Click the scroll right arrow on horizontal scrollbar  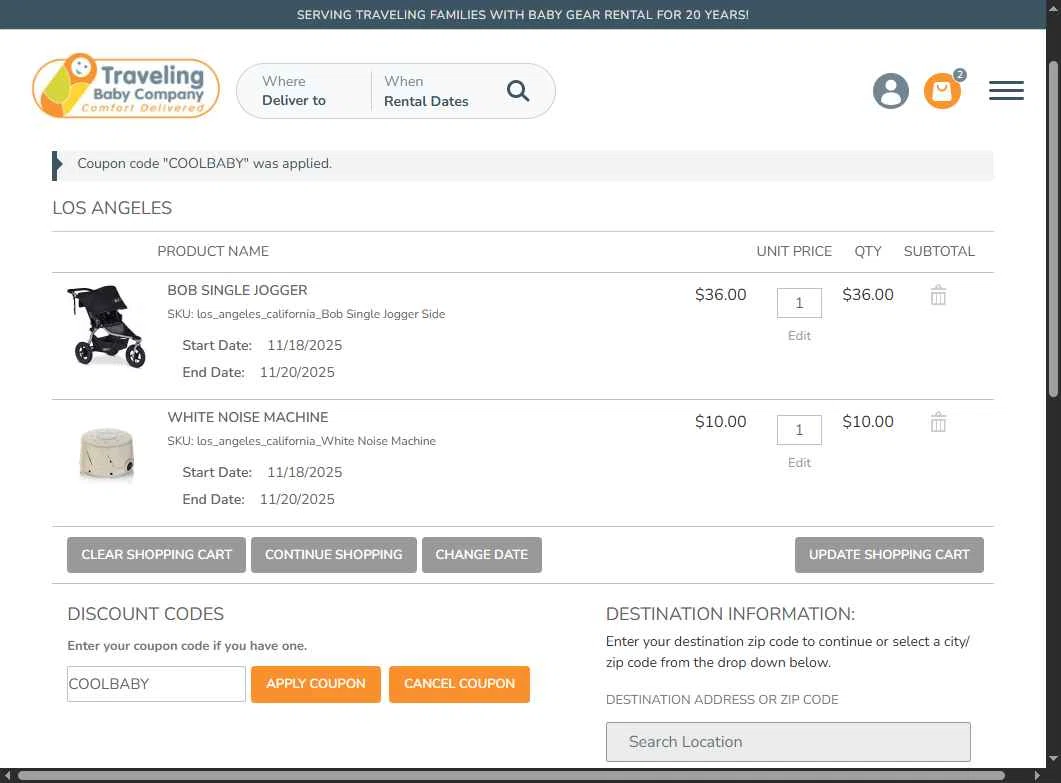pyautogui.click(x=1037, y=776)
